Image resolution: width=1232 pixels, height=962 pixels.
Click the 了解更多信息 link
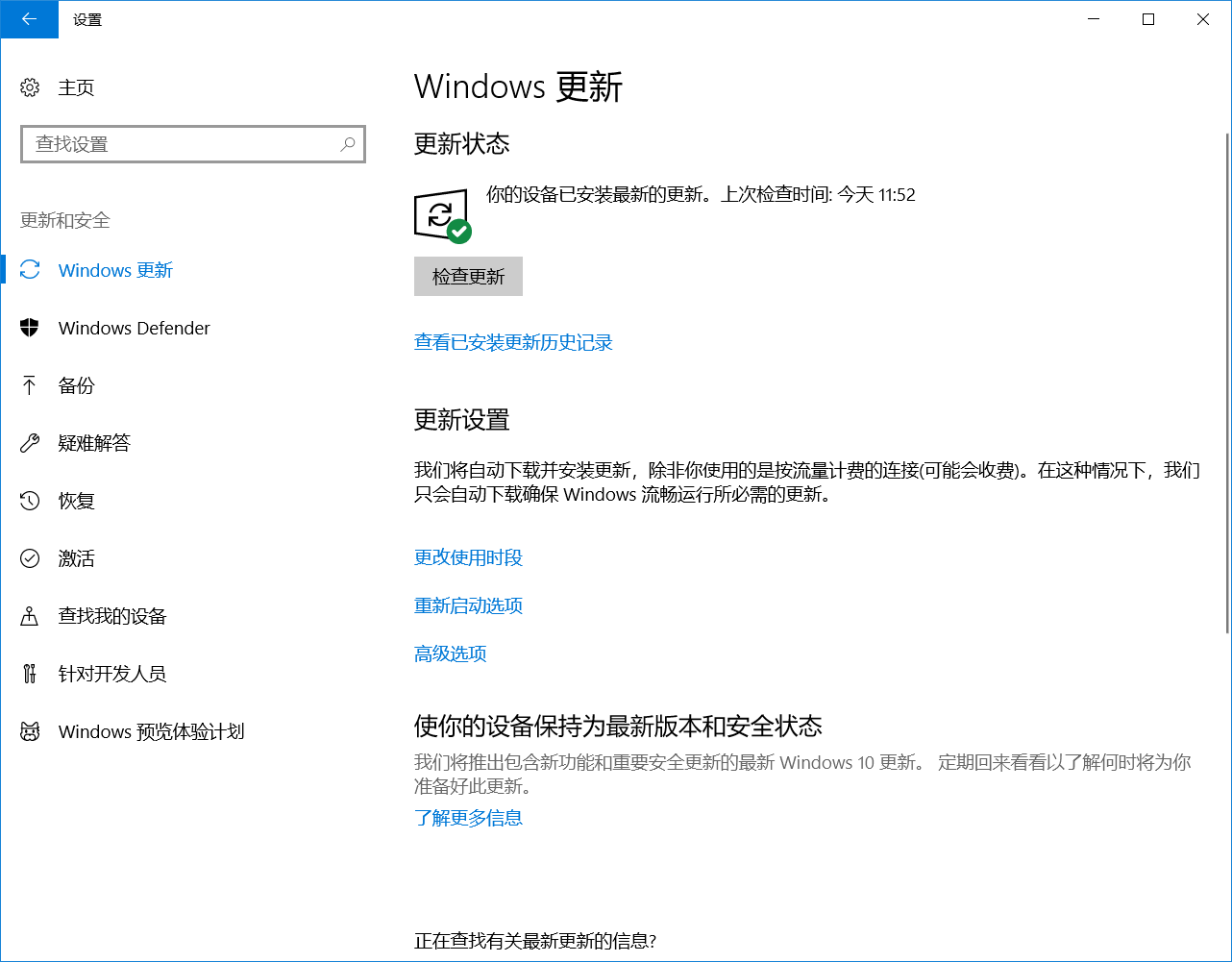pyautogui.click(x=468, y=818)
